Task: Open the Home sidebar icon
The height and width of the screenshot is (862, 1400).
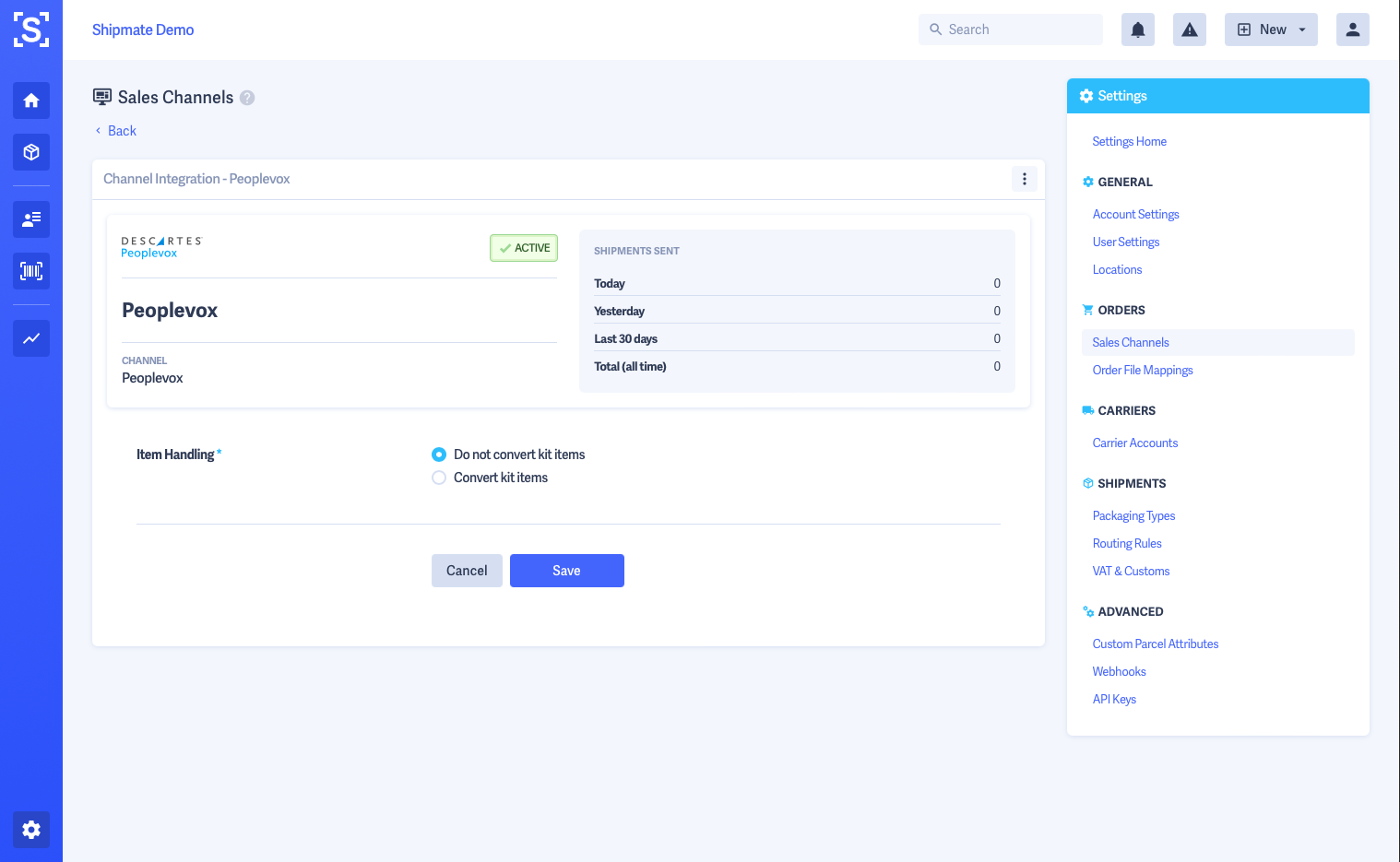Action: point(31,100)
